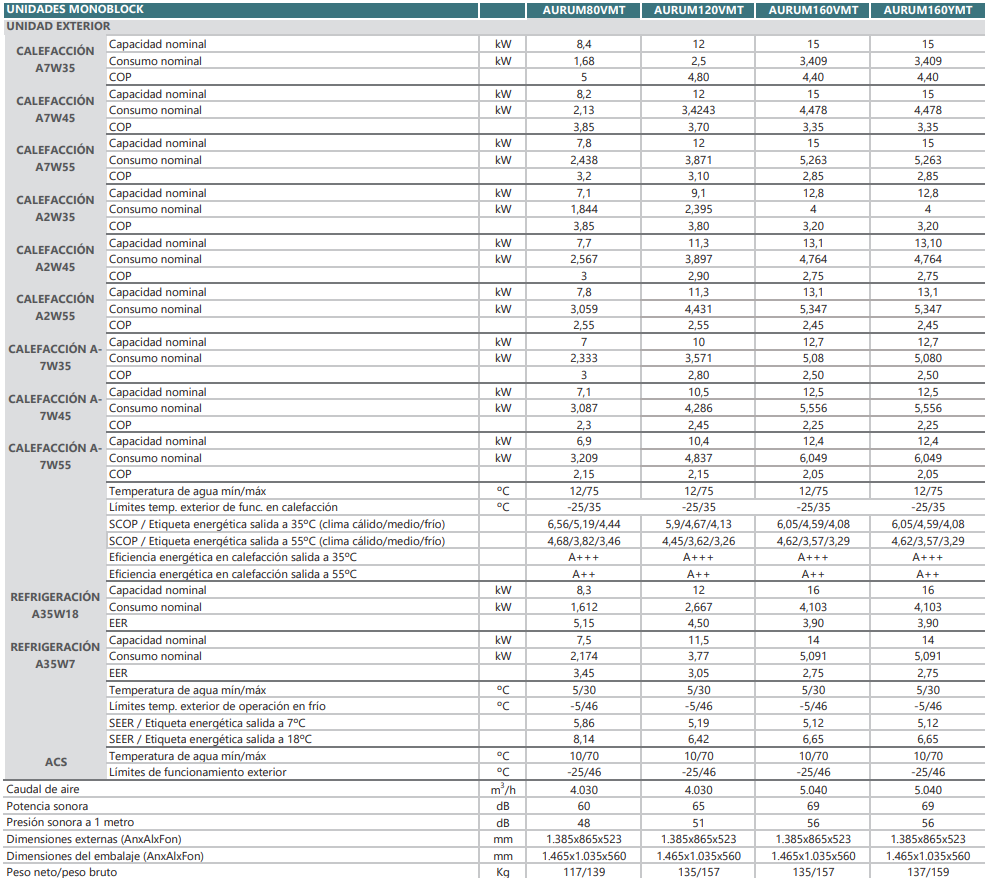
Task: Click the CALEFACCIÓN A2W35 group label
Action: [56, 209]
